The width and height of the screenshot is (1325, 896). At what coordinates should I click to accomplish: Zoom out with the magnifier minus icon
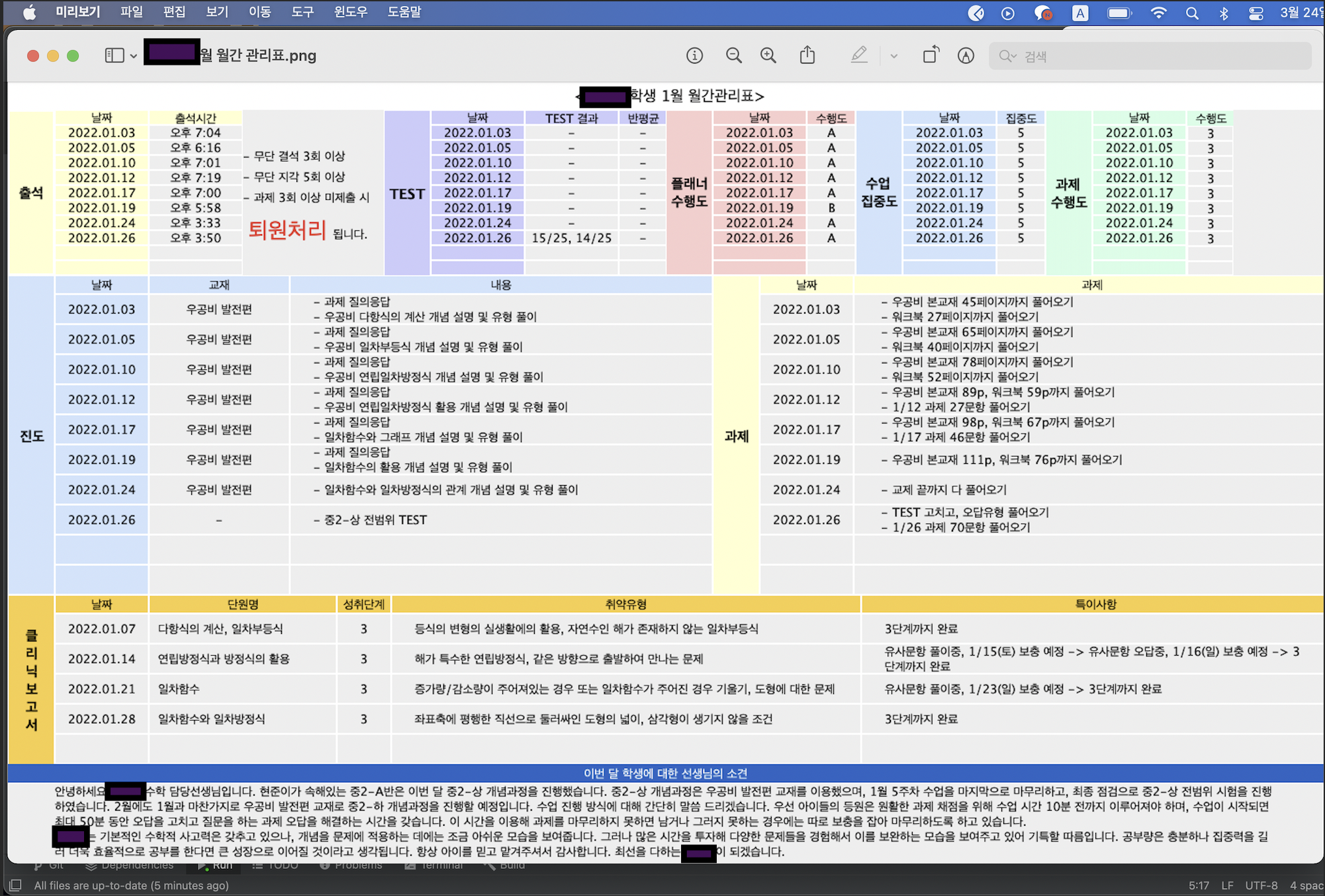pos(733,56)
